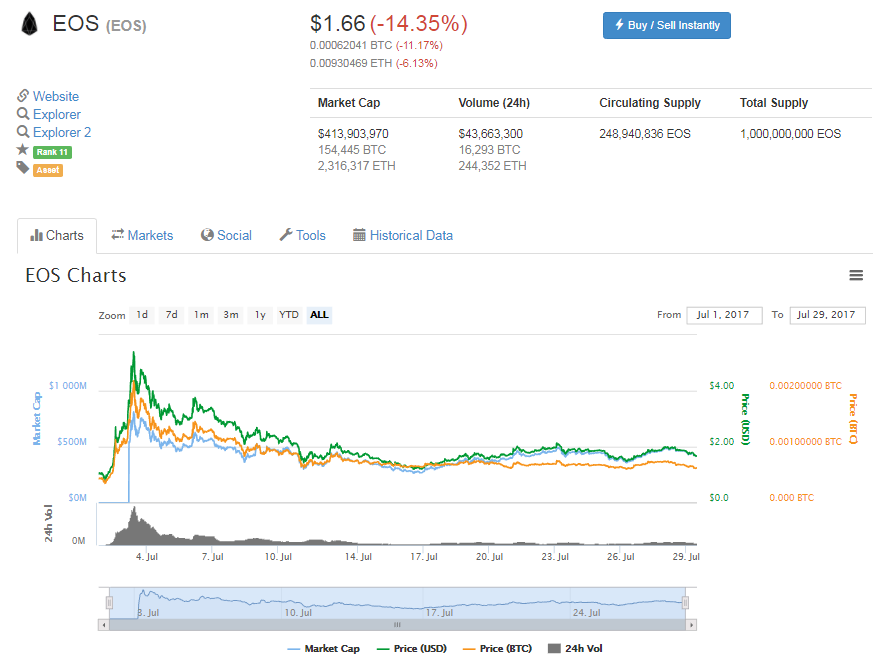
Task: Set chart zoom to 3m
Action: pos(231,315)
